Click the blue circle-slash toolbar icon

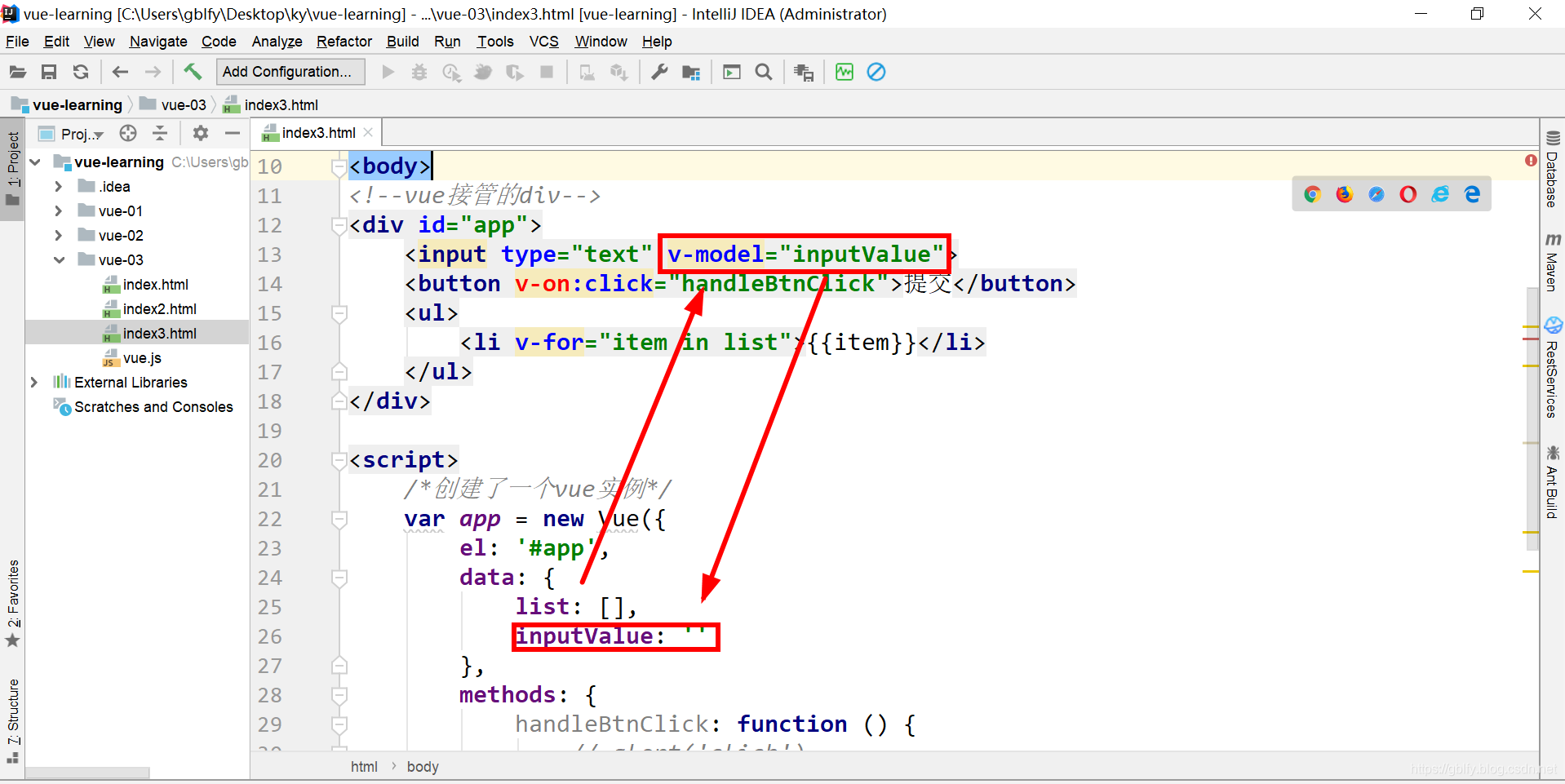pos(876,72)
